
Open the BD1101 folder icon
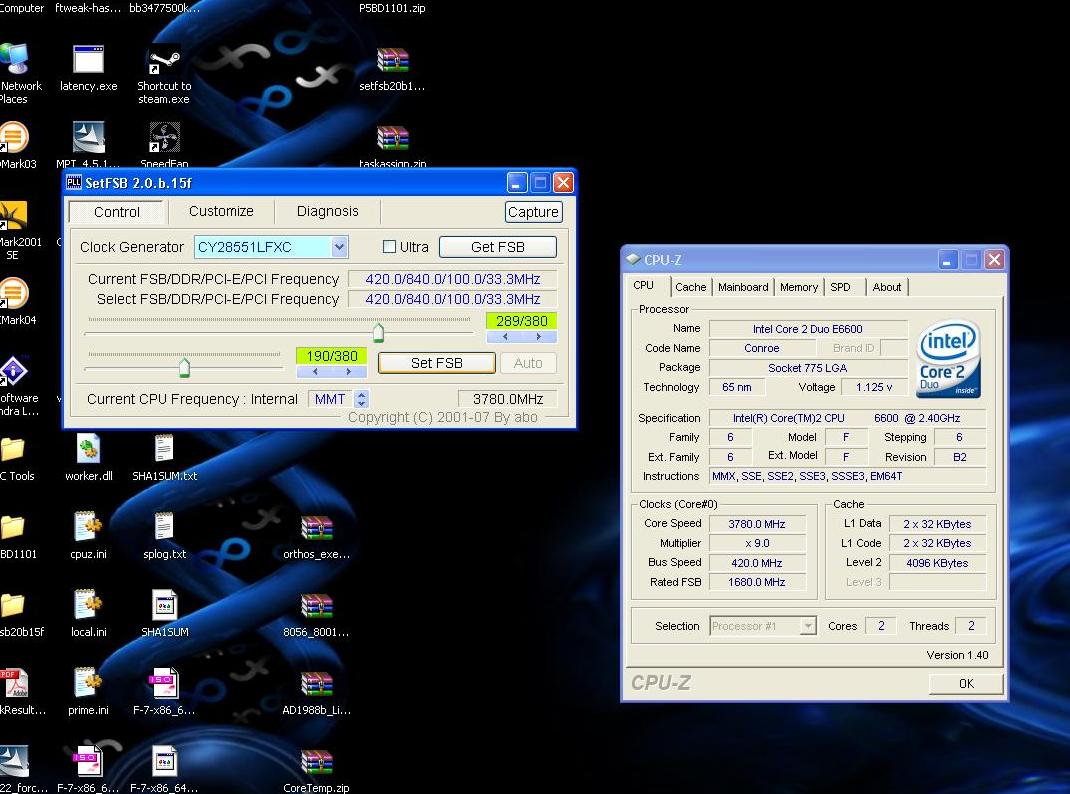[x=12, y=528]
